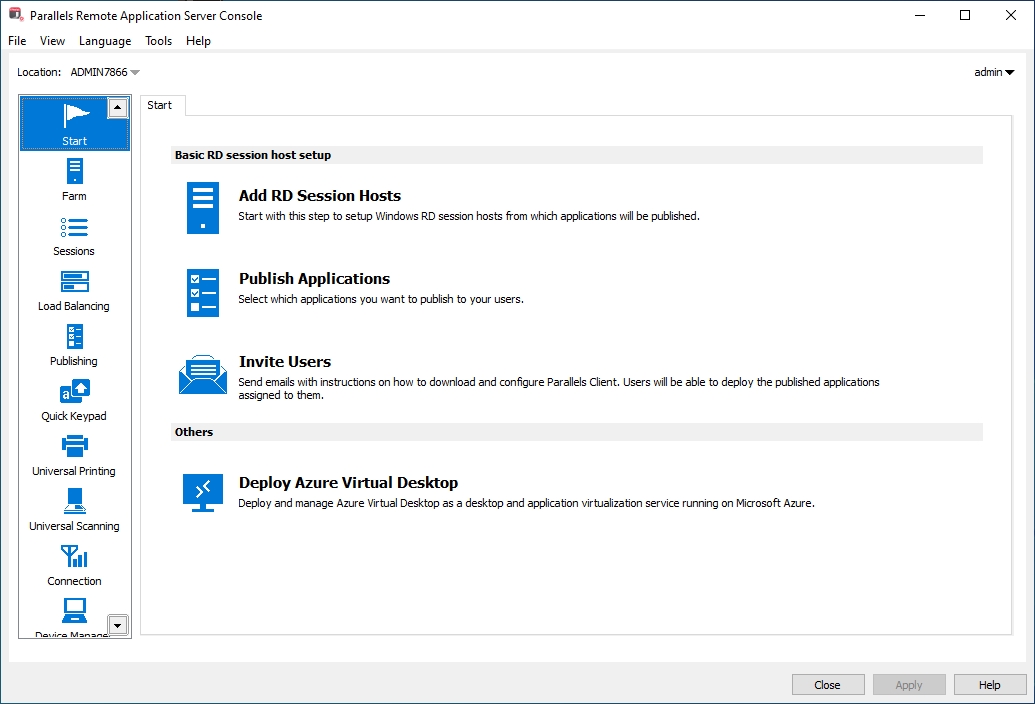This screenshot has width=1035, height=704.
Task: Launch Deploy Azure Virtual Desktop
Action: (x=348, y=483)
